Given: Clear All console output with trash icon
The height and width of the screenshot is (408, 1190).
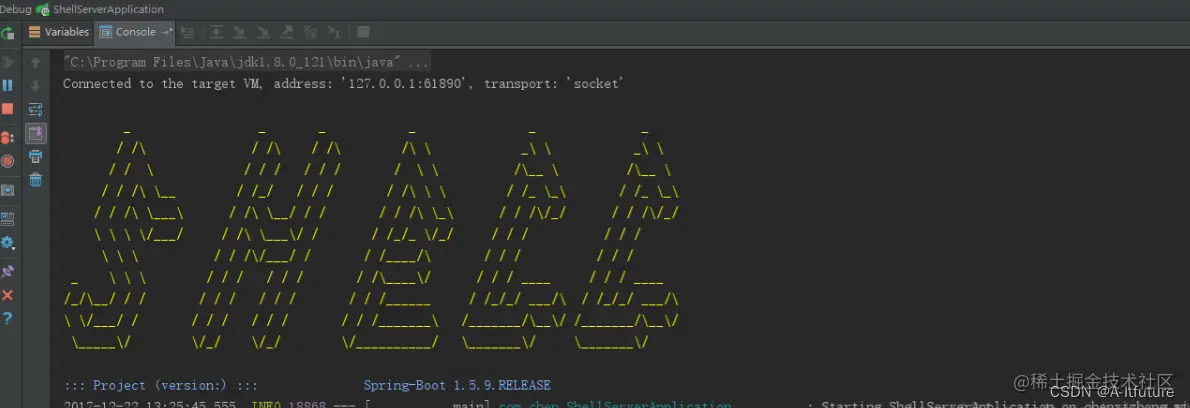Looking at the screenshot, I should click(x=35, y=180).
